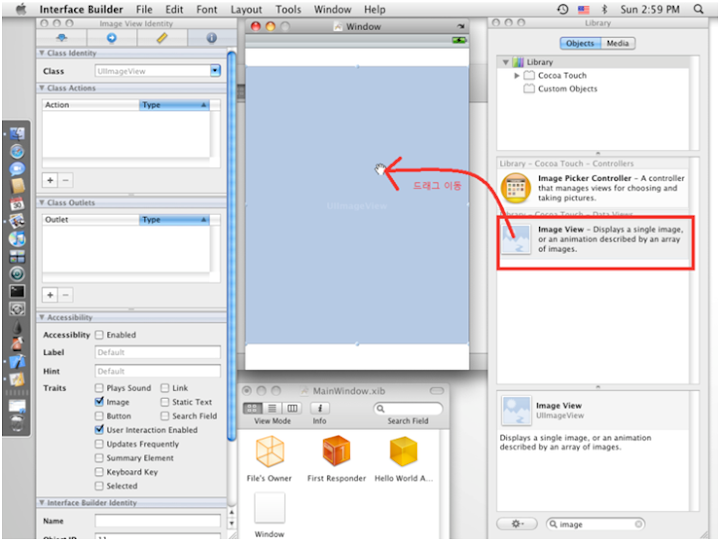720x542 pixels.
Task: Open the Time Machine menu bar icon
Action: 562,9
